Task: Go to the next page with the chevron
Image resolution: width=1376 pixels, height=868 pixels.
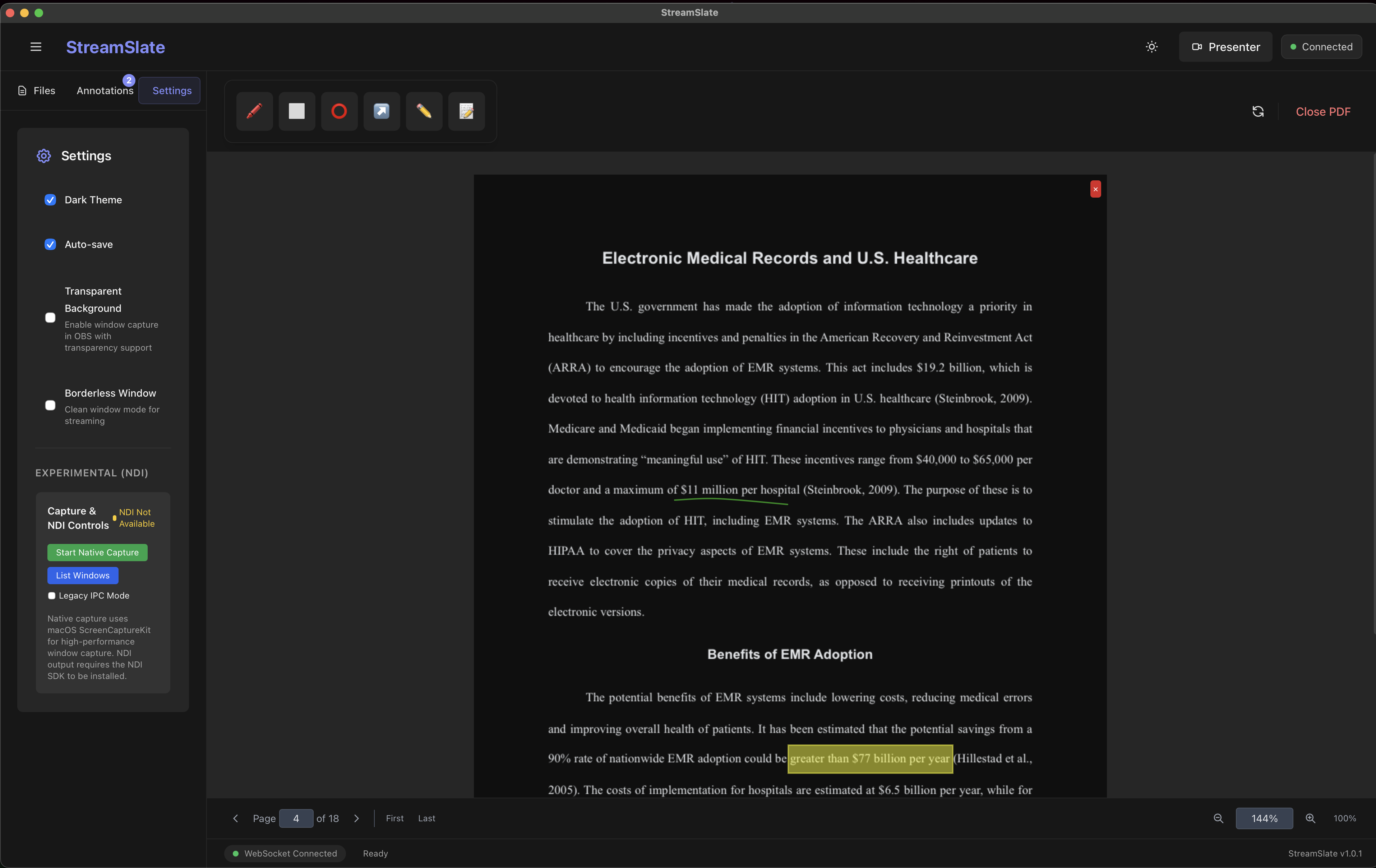Action: [356, 818]
